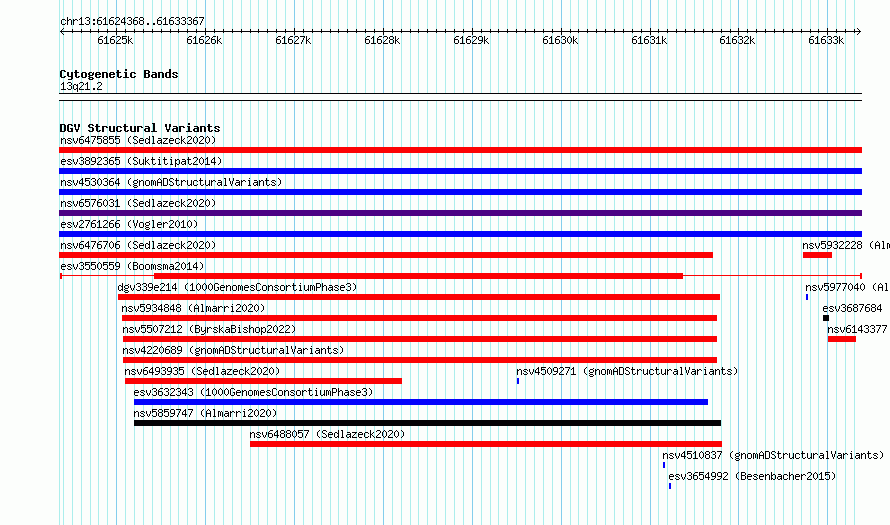The image size is (890, 525).
Task: Click the 61633k ruler position
Action: 826,40
